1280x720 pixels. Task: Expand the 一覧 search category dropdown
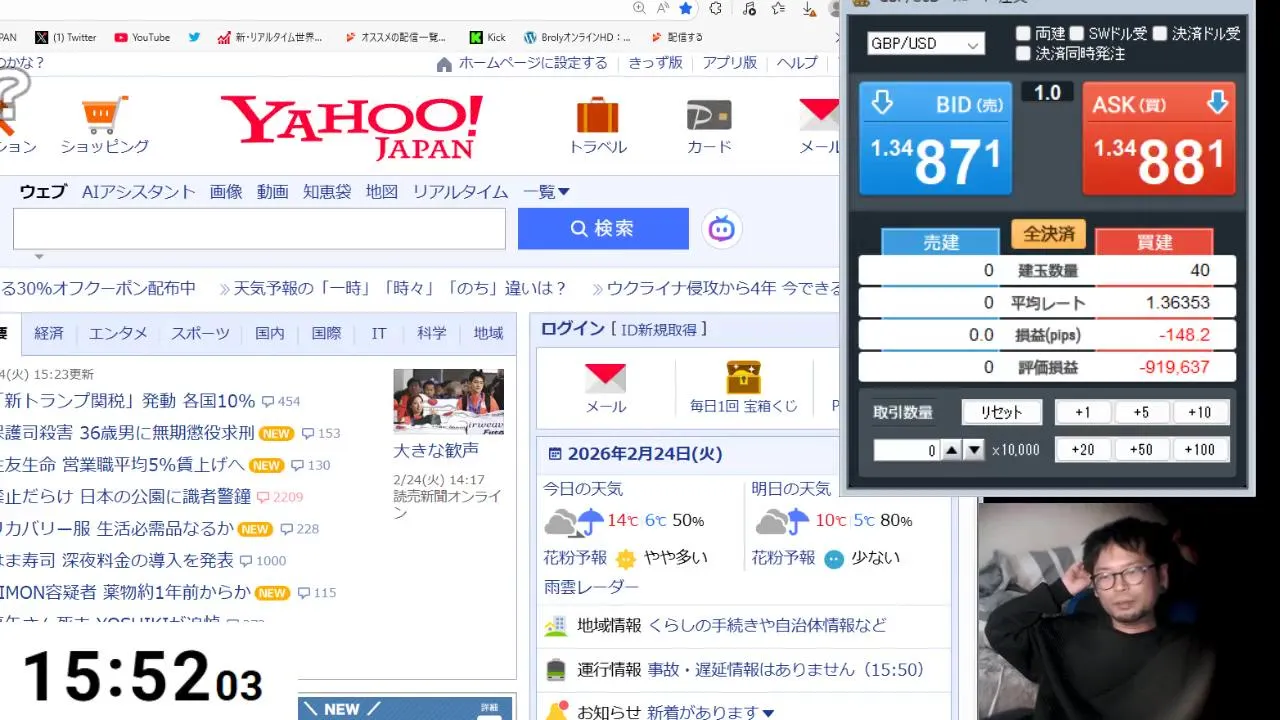pos(546,192)
